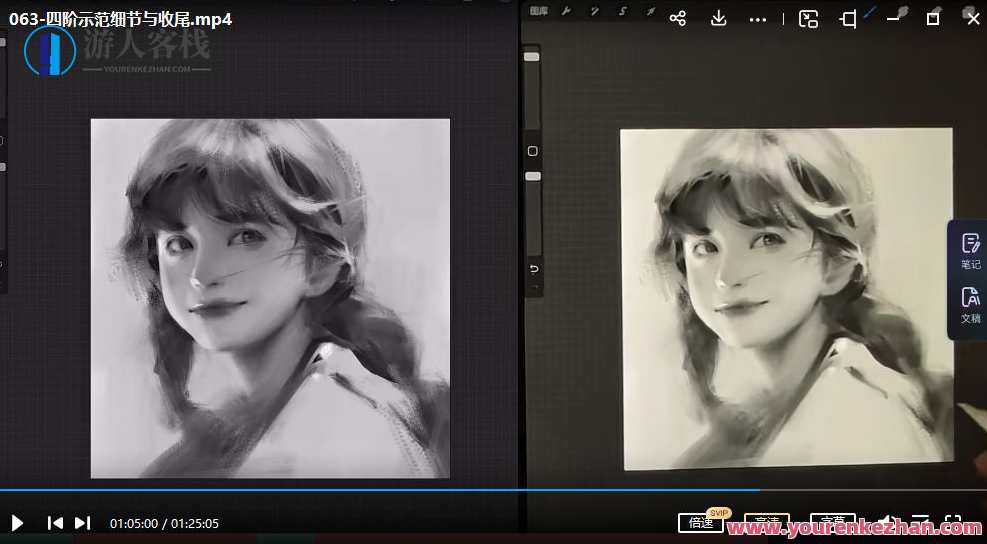987x544 pixels.
Task: Open the three-dots more options menu
Action: click(x=758, y=19)
